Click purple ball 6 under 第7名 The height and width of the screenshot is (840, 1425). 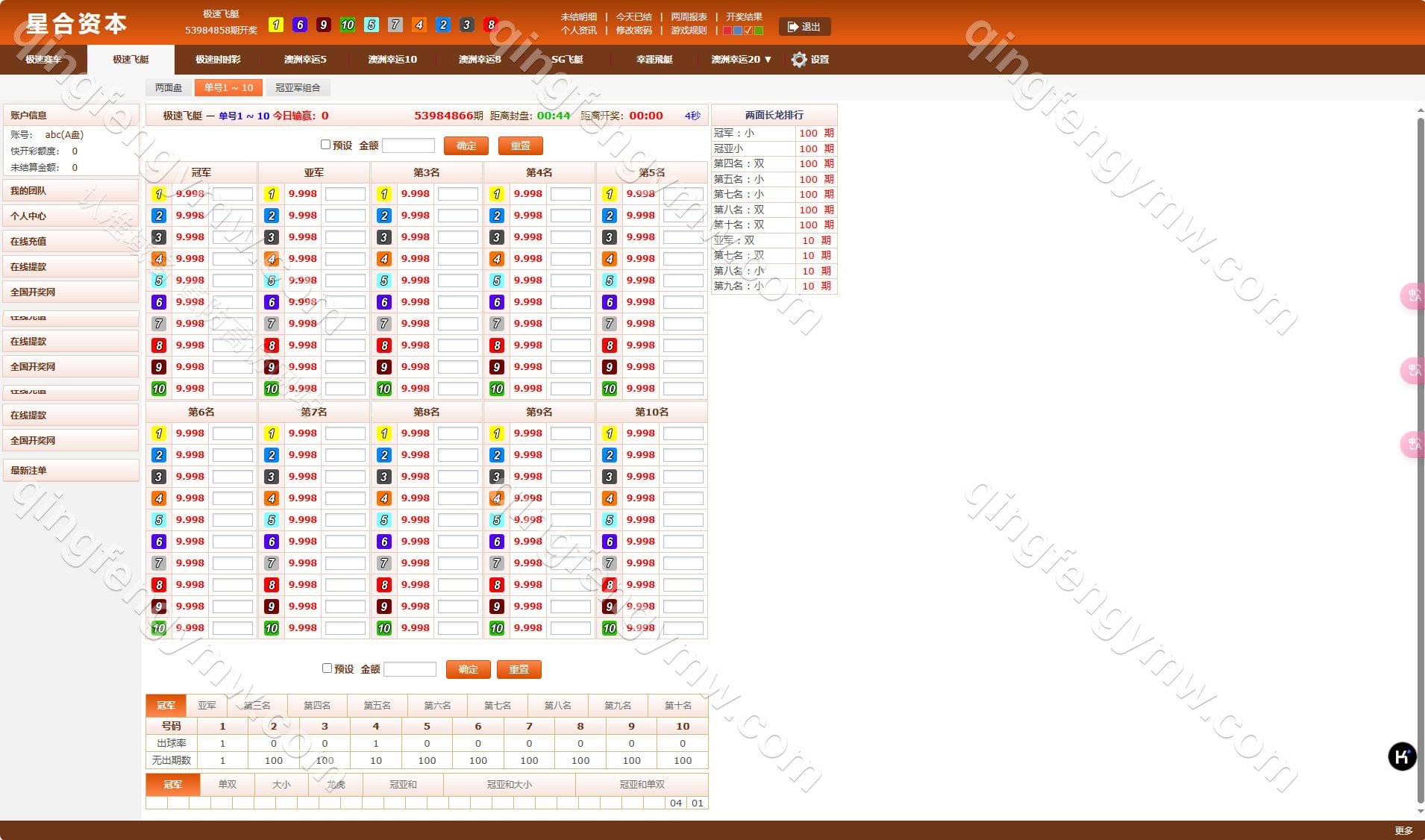[272, 542]
